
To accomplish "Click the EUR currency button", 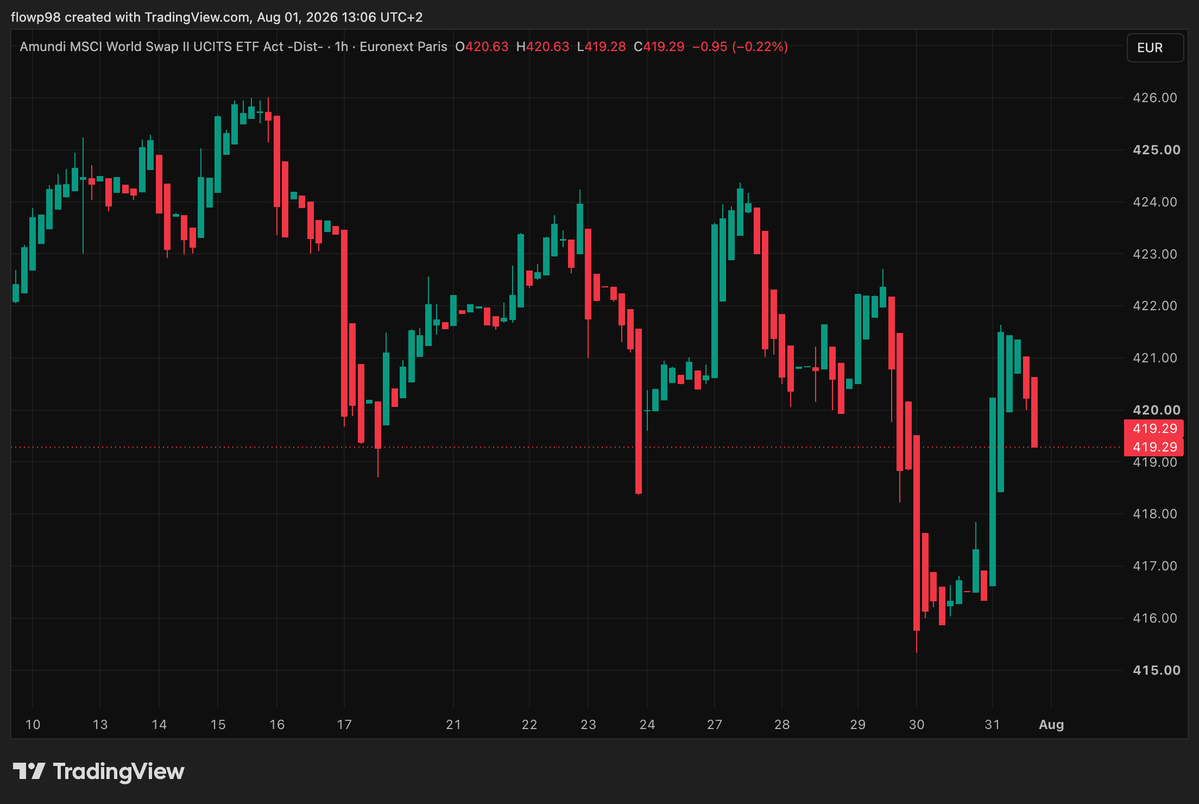I will coord(1155,47).
